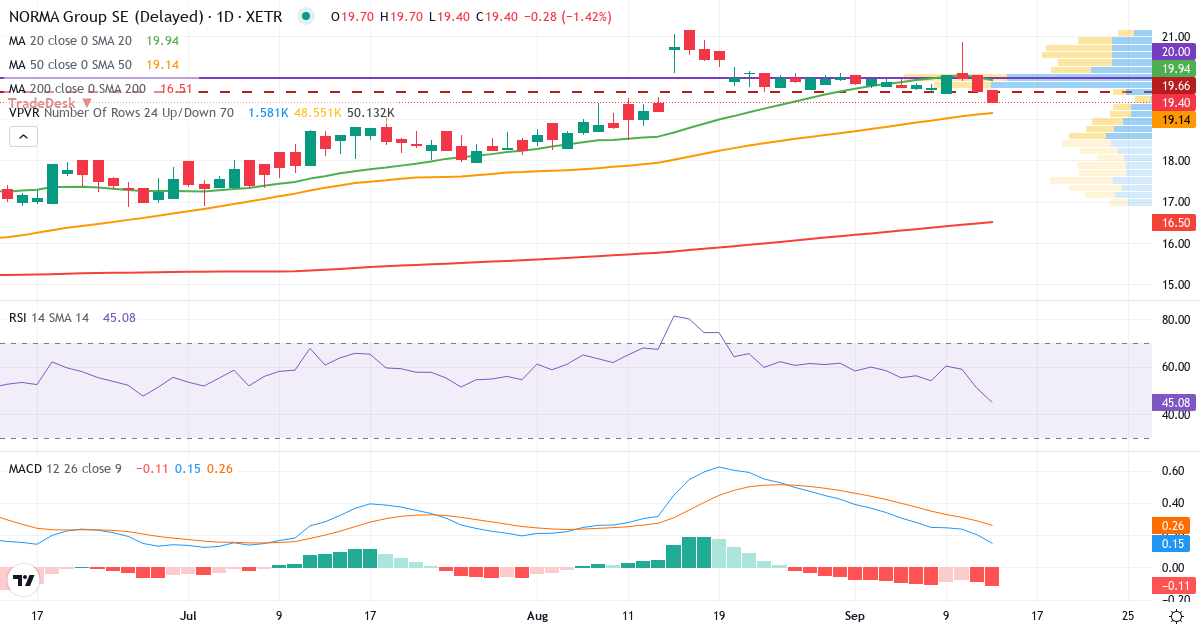The height and width of the screenshot is (630, 1200).
Task: Open chart settings gear icon
Action: pyautogui.click(x=1176, y=616)
